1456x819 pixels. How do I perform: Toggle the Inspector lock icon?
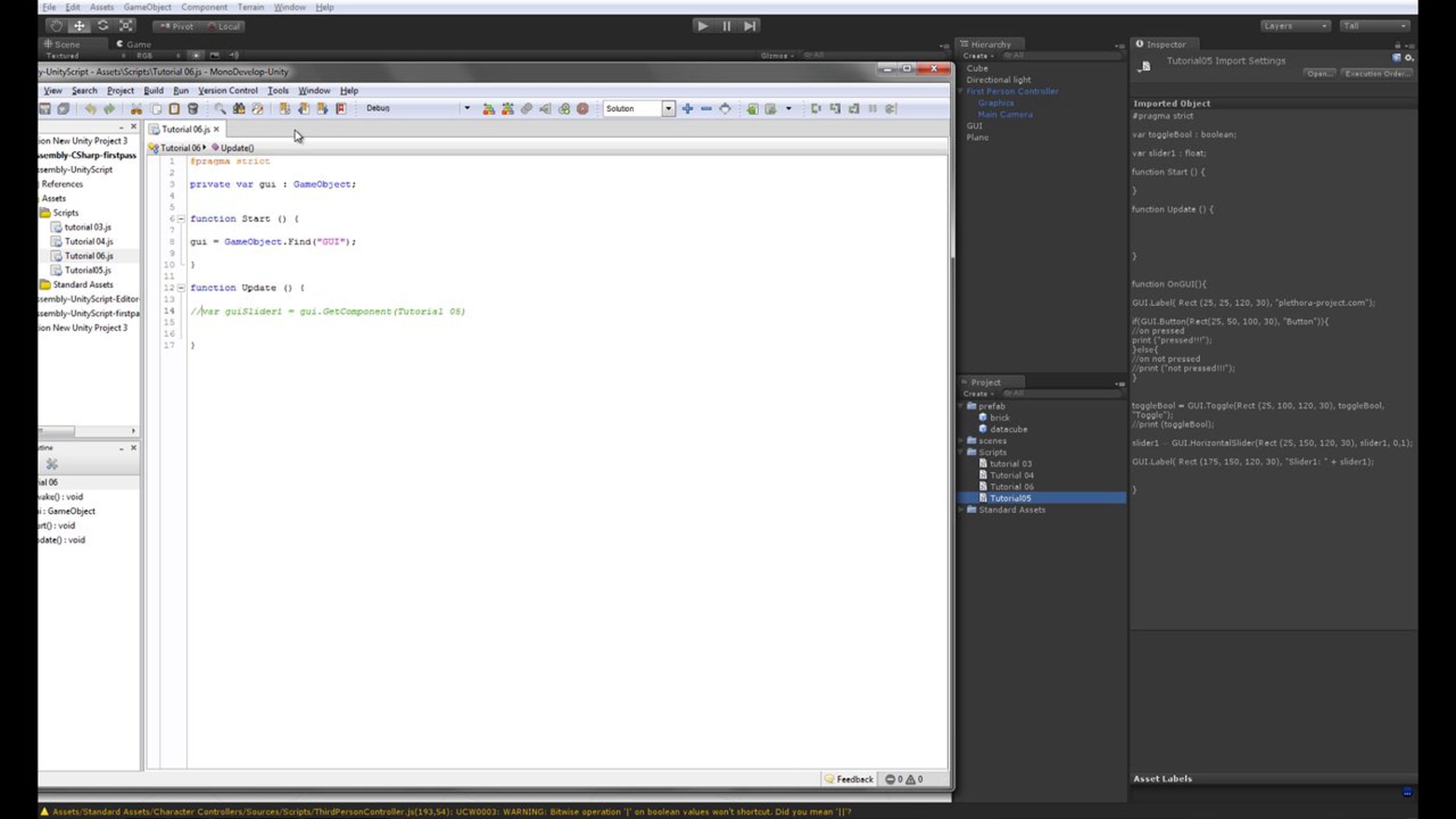click(1397, 45)
